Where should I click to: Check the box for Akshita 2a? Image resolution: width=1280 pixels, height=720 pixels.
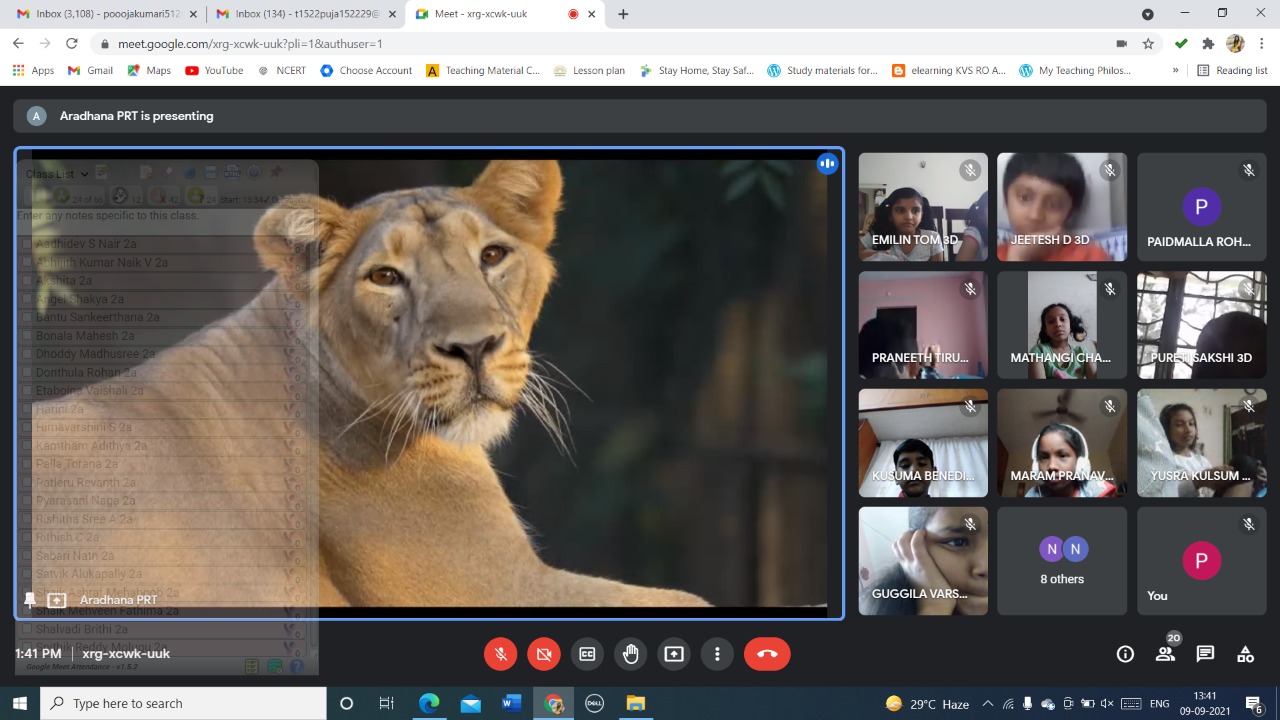pos(27,281)
